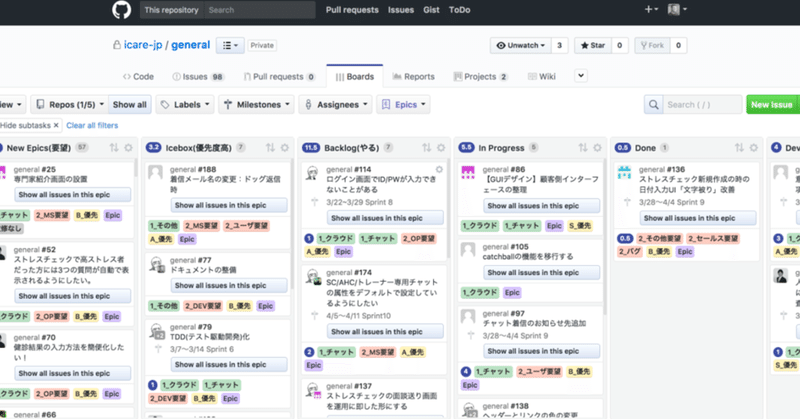Show all issues in epic #25
This screenshot has height=419, width=800.
(x=72, y=194)
